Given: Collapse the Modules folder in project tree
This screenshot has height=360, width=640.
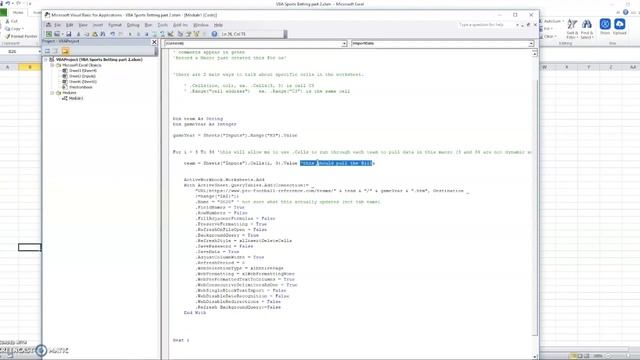Looking at the screenshot, I should [x=52, y=93].
